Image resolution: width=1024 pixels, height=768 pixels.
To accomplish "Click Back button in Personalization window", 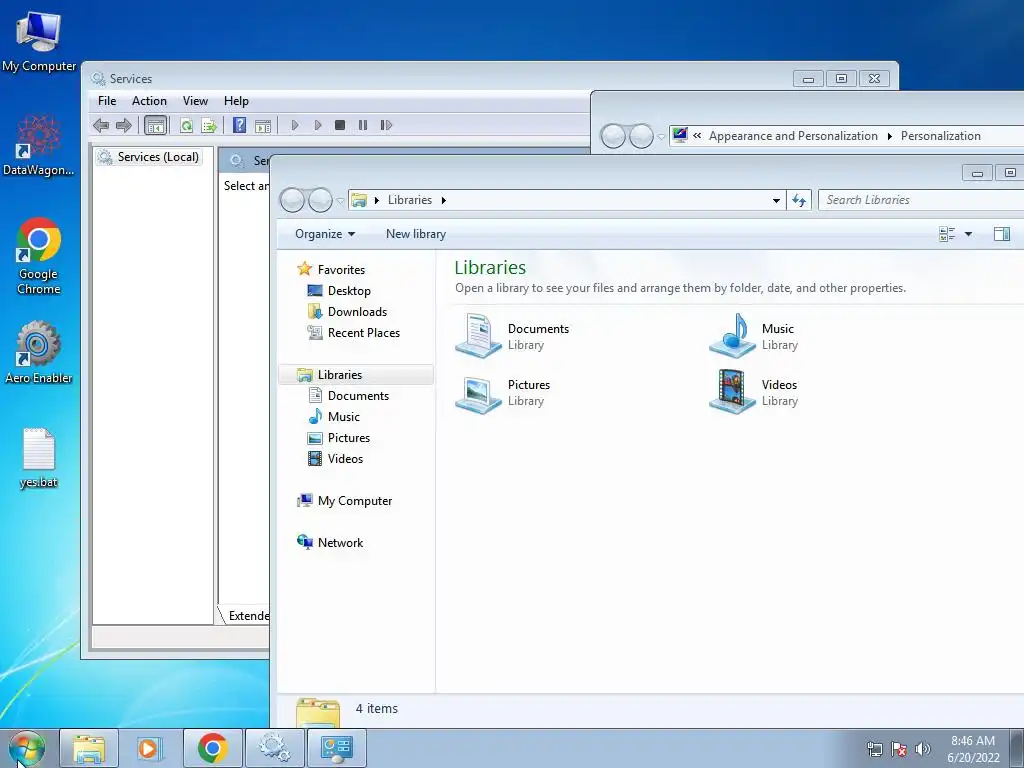I will click(x=613, y=136).
